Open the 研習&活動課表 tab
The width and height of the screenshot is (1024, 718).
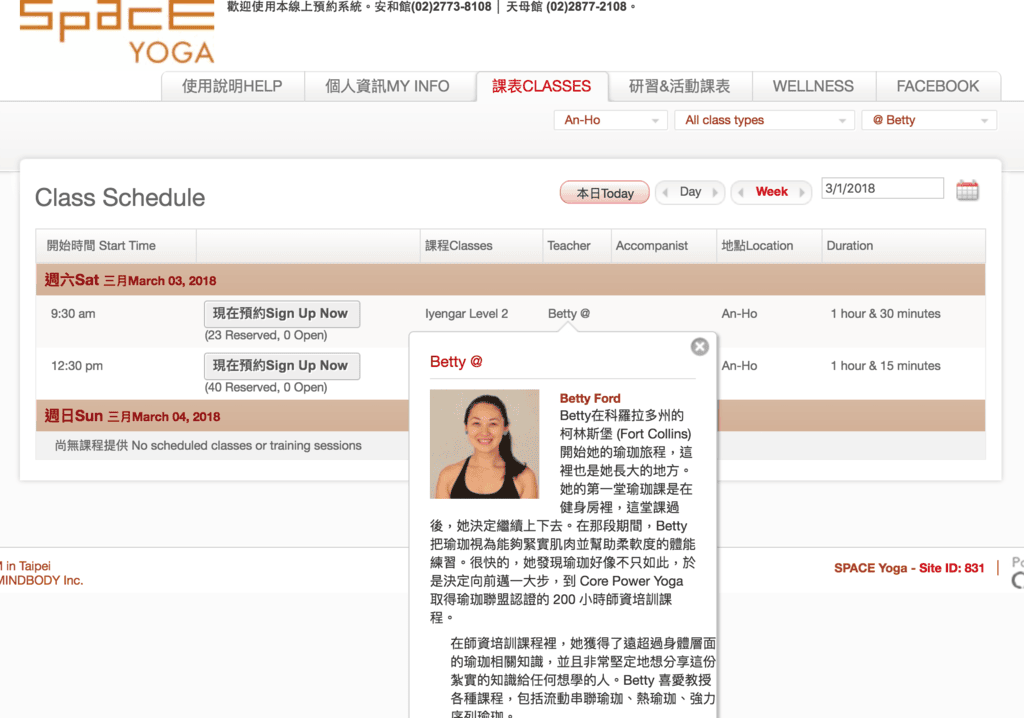tap(679, 86)
